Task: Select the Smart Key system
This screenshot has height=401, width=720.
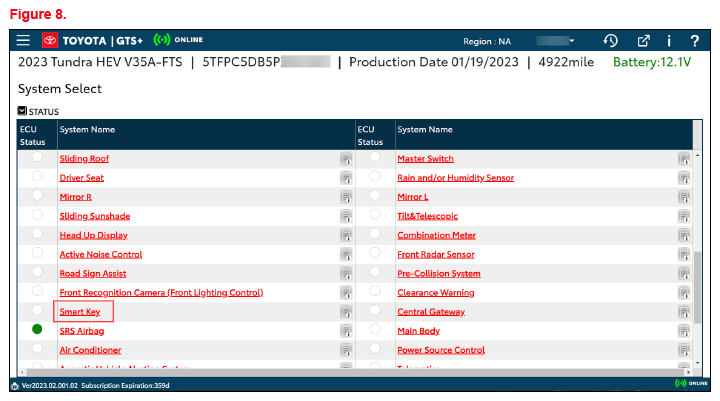Action: (80, 312)
